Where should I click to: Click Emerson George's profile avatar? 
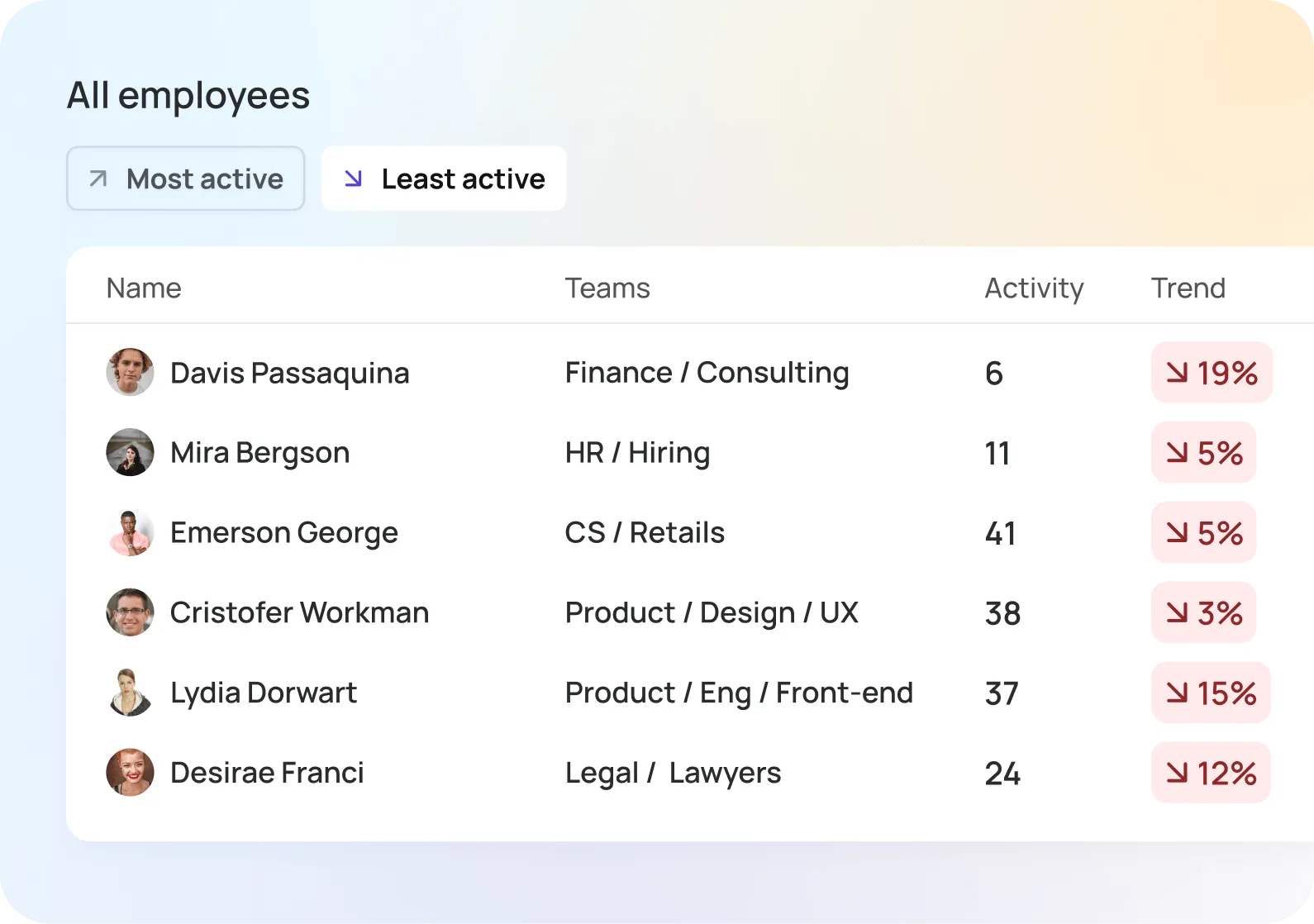(x=130, y=532)
